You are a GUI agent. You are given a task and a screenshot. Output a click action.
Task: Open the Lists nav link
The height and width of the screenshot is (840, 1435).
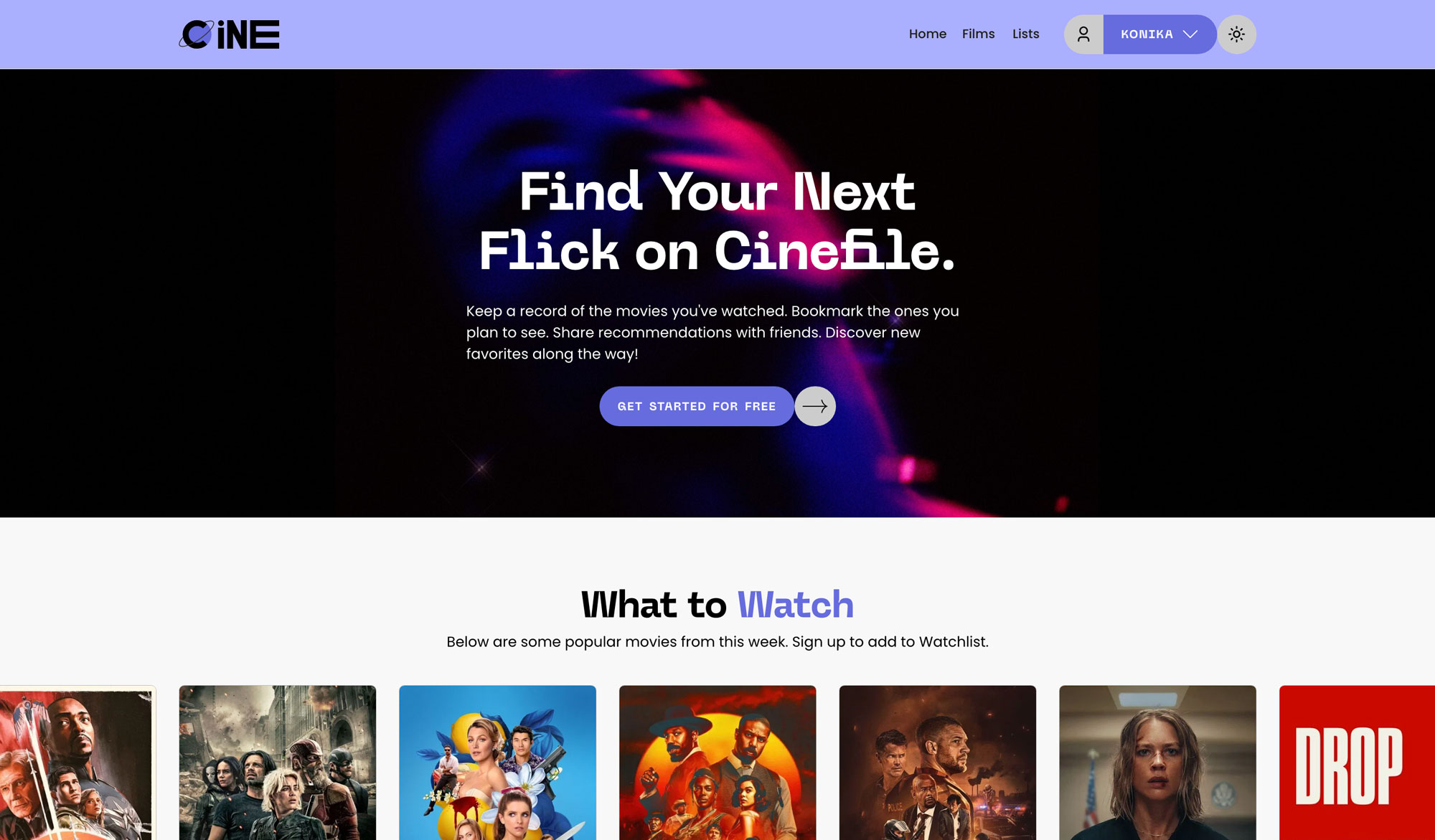(1025, 34)
